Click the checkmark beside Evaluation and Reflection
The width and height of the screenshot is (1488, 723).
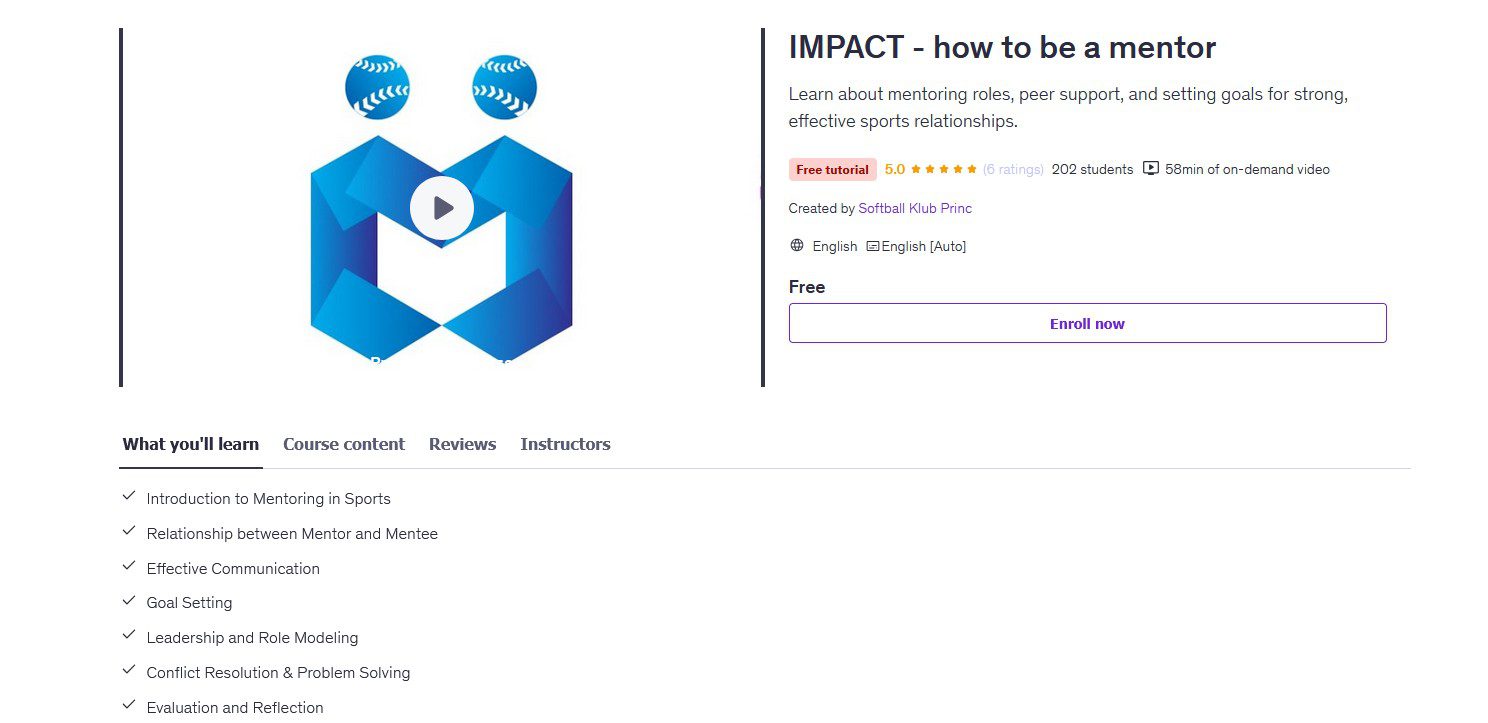129,704
